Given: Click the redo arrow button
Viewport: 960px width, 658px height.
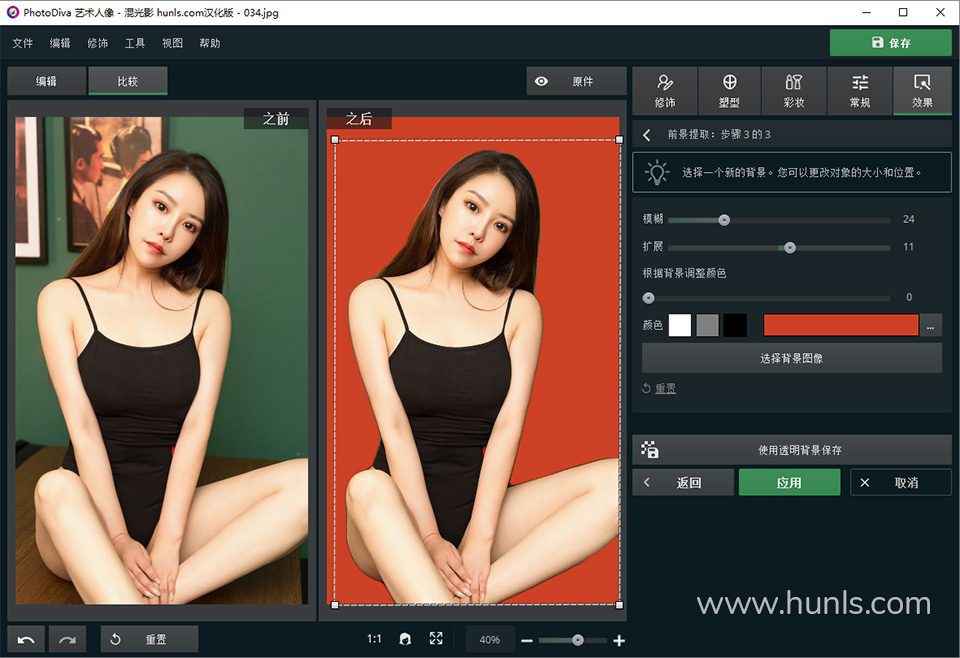Looking at the screenshot, I should pos(67,640).
